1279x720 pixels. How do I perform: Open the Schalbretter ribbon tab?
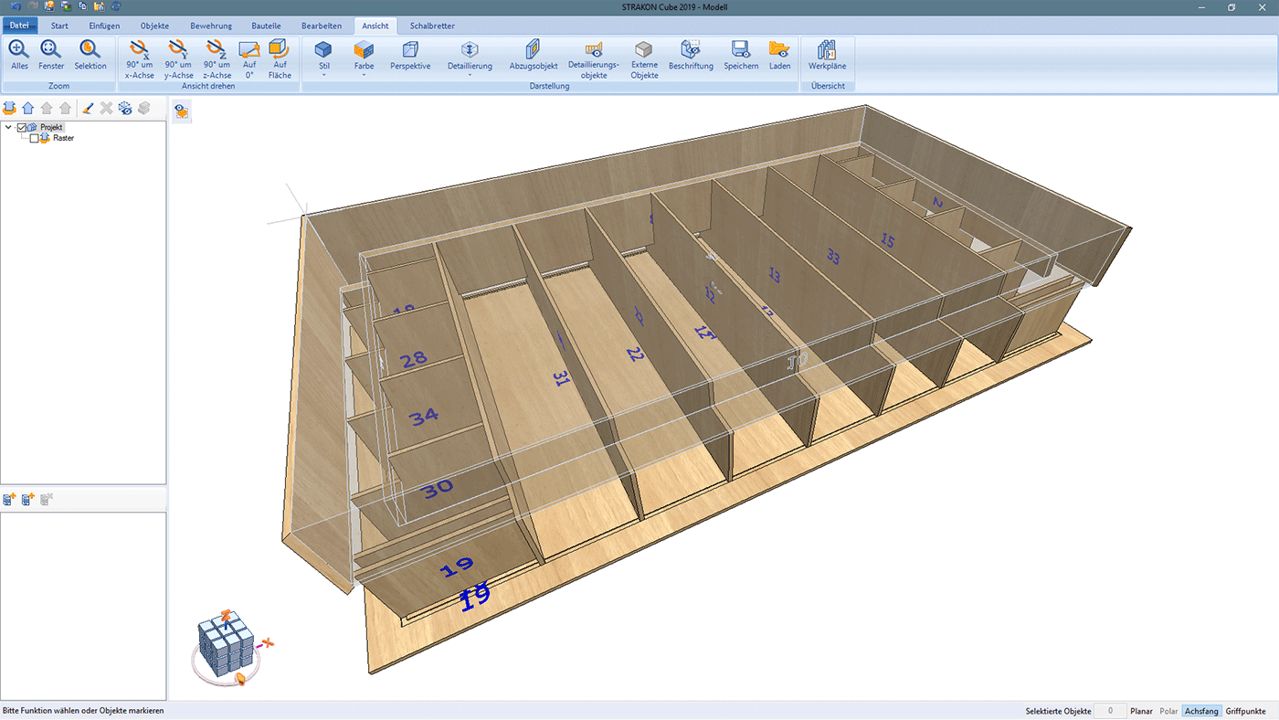[432, 25]
